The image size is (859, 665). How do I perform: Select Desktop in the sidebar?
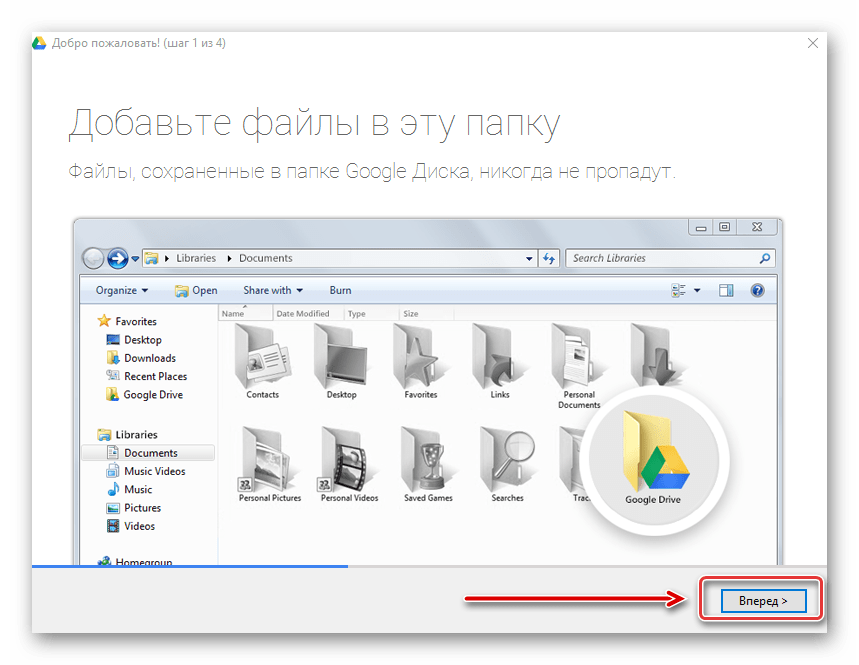[x=134, y=340]
